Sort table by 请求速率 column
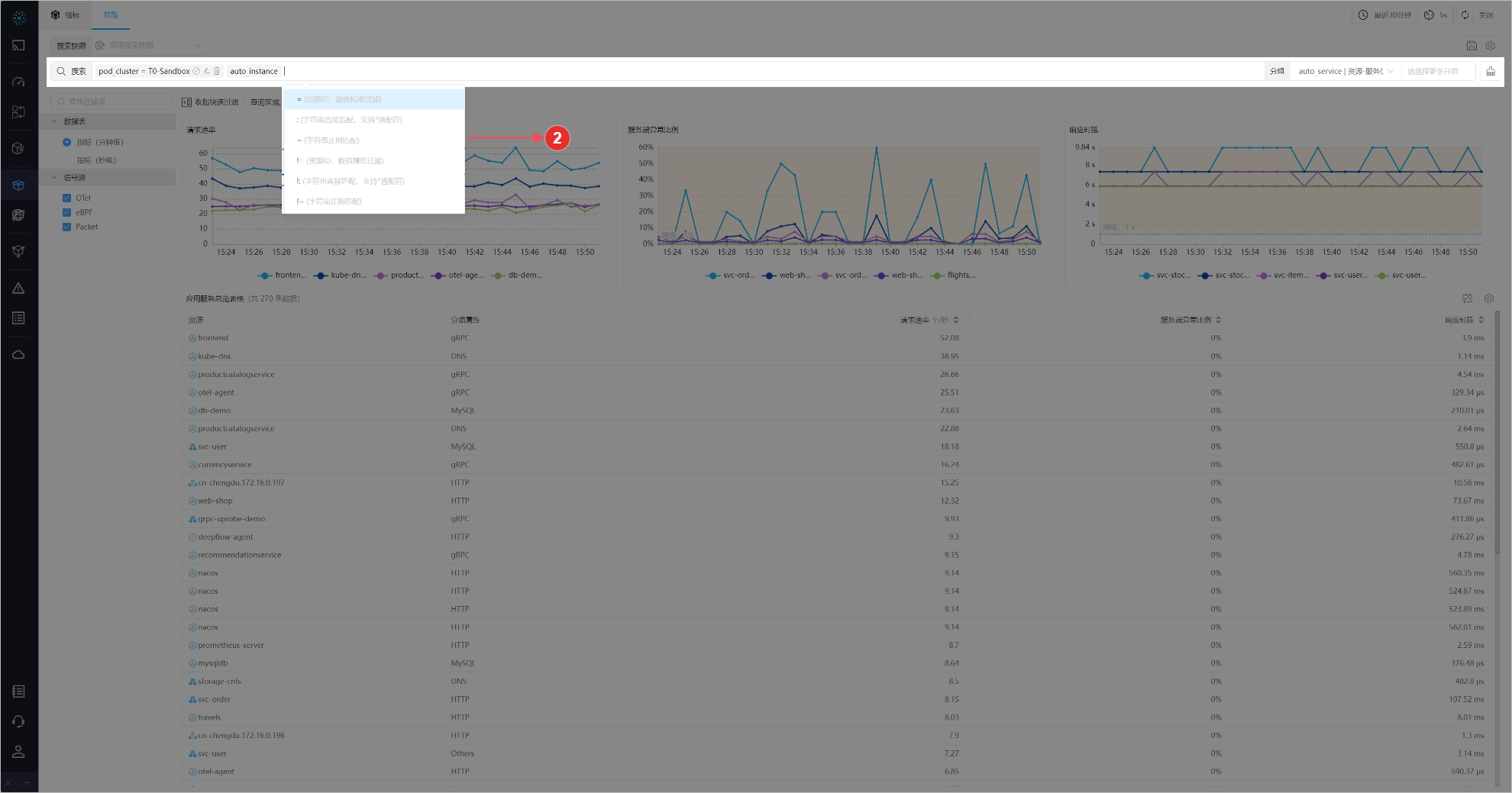The width and height of the screenshot is (1512, 793). pos(955,320)
